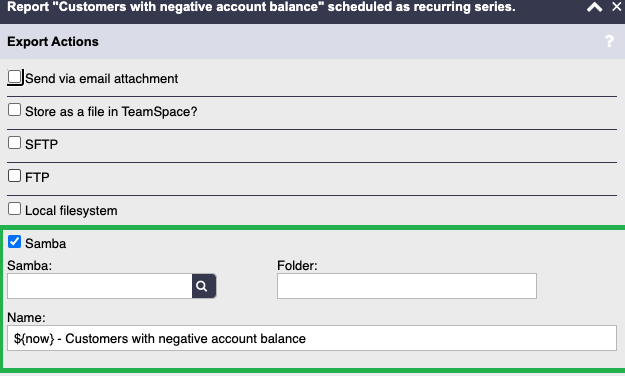625x390 pixels.
Task: Click the Samba search magnifier icon
Action: pos(204,286)
